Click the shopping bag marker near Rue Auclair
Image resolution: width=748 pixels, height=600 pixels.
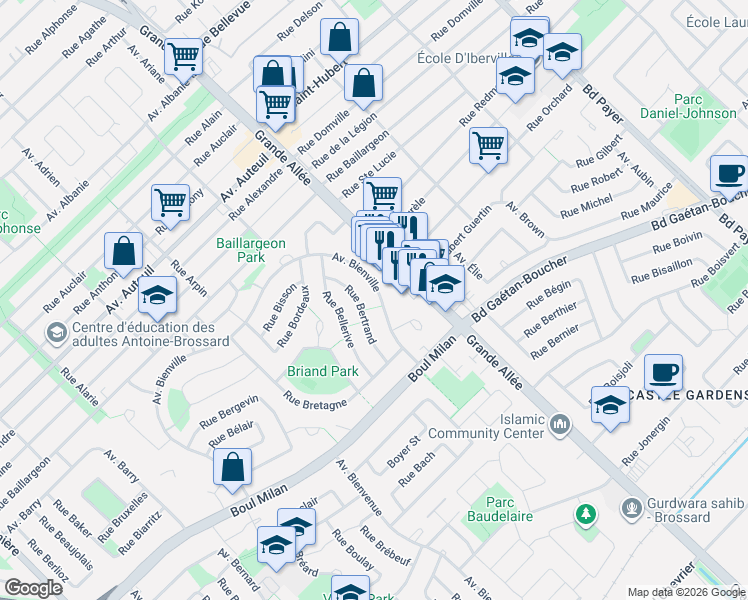[123, 251]
